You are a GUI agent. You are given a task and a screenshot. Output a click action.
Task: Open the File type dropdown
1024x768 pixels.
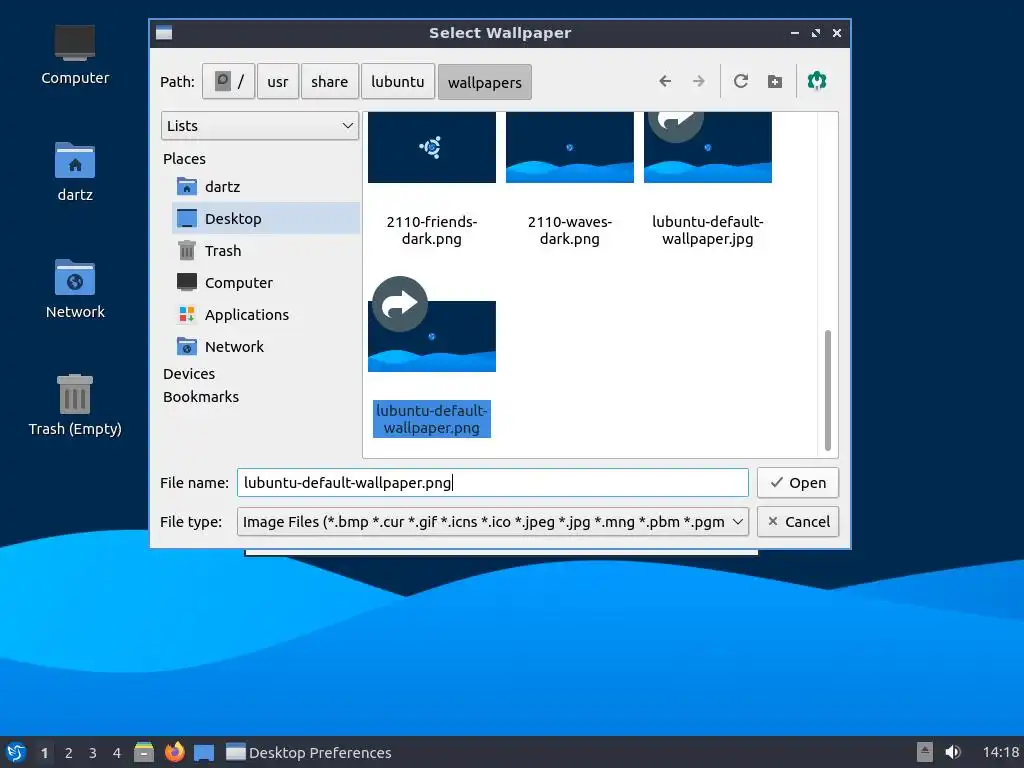coord(492,522)
